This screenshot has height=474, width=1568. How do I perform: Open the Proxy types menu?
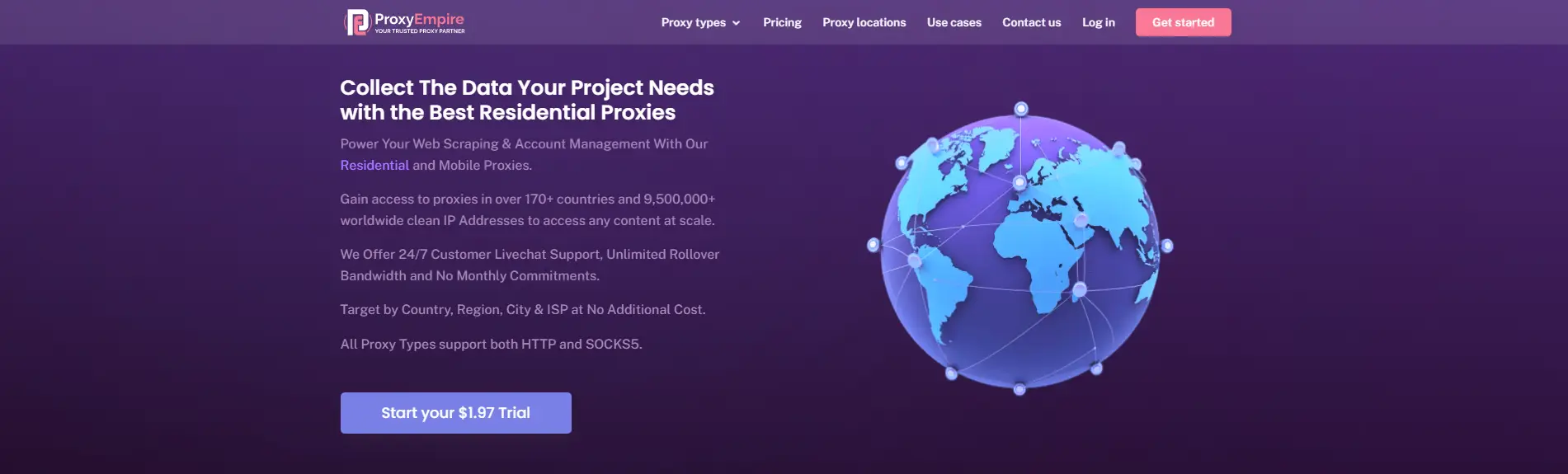click(693, 22)
